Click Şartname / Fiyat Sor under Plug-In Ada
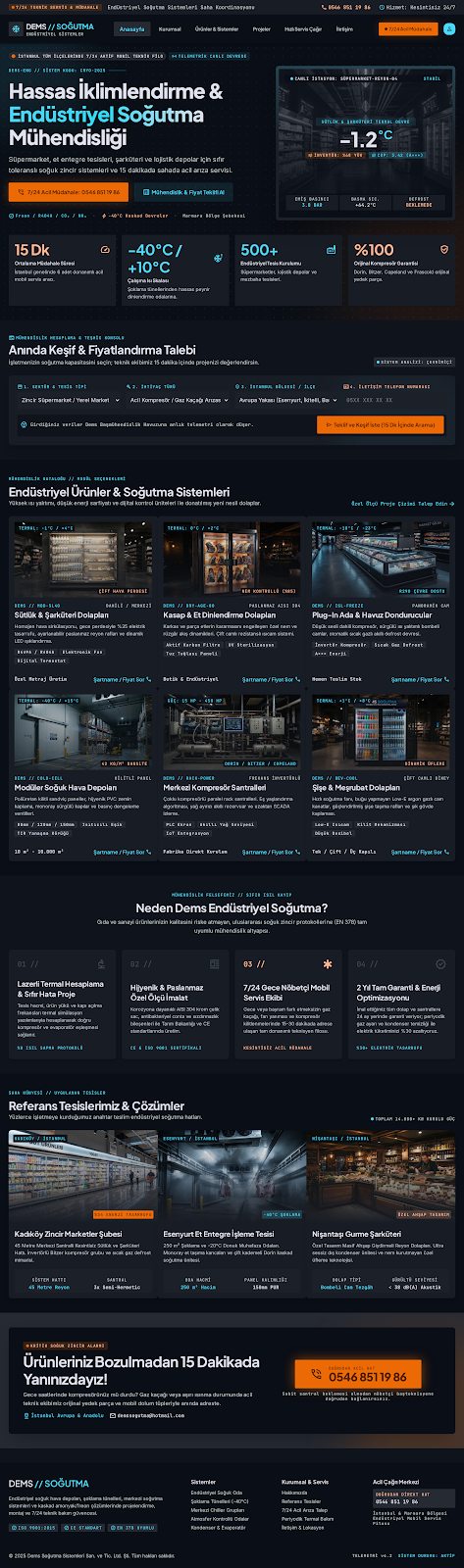 click(x=421, y=679)
